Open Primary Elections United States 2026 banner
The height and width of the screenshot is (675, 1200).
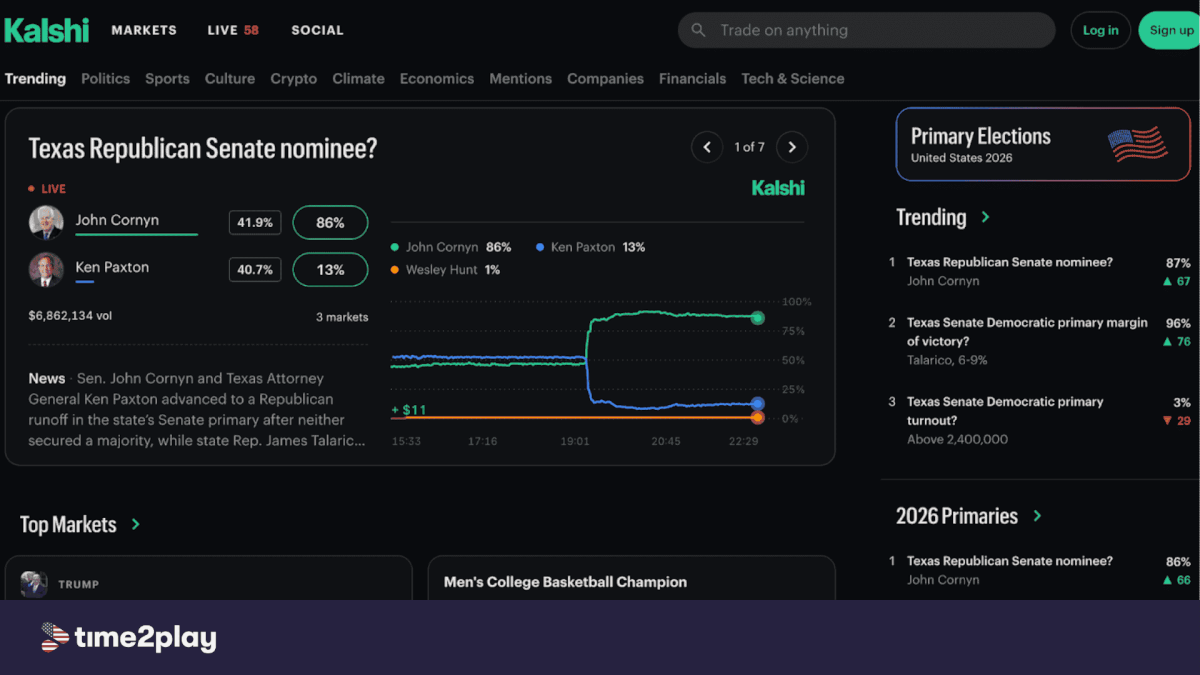(1043, 145)
